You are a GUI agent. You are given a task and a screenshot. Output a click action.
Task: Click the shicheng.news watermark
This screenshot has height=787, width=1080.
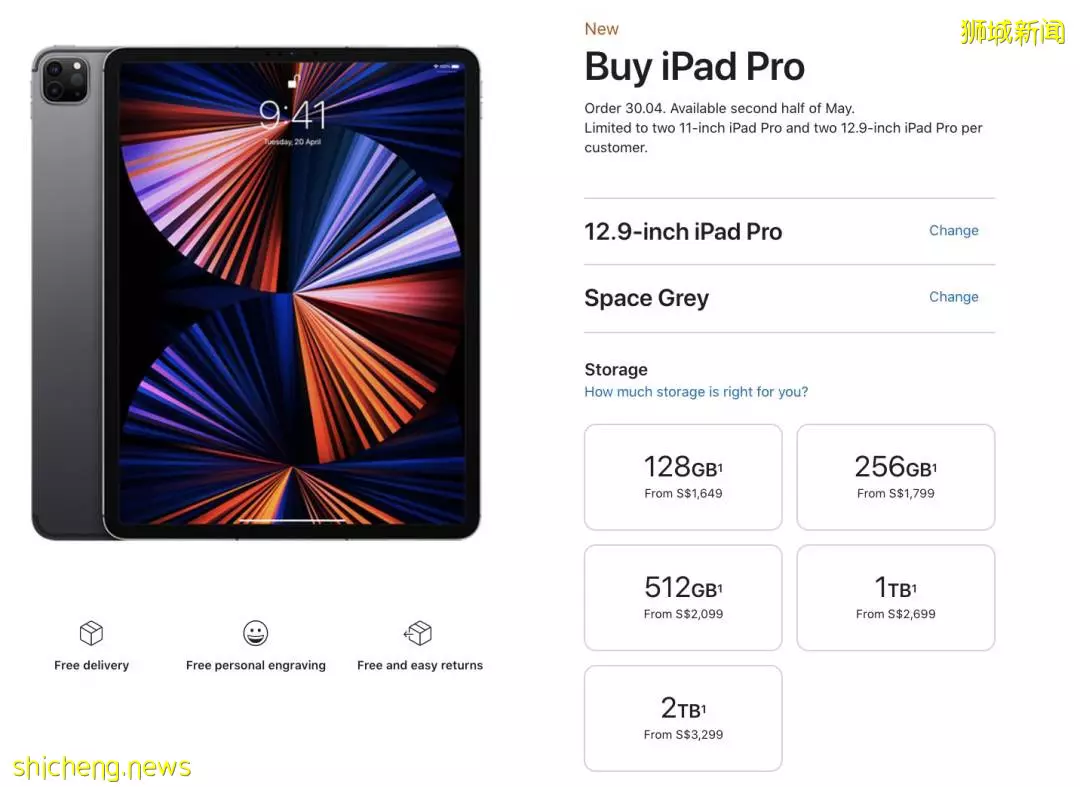pos(101,767)
